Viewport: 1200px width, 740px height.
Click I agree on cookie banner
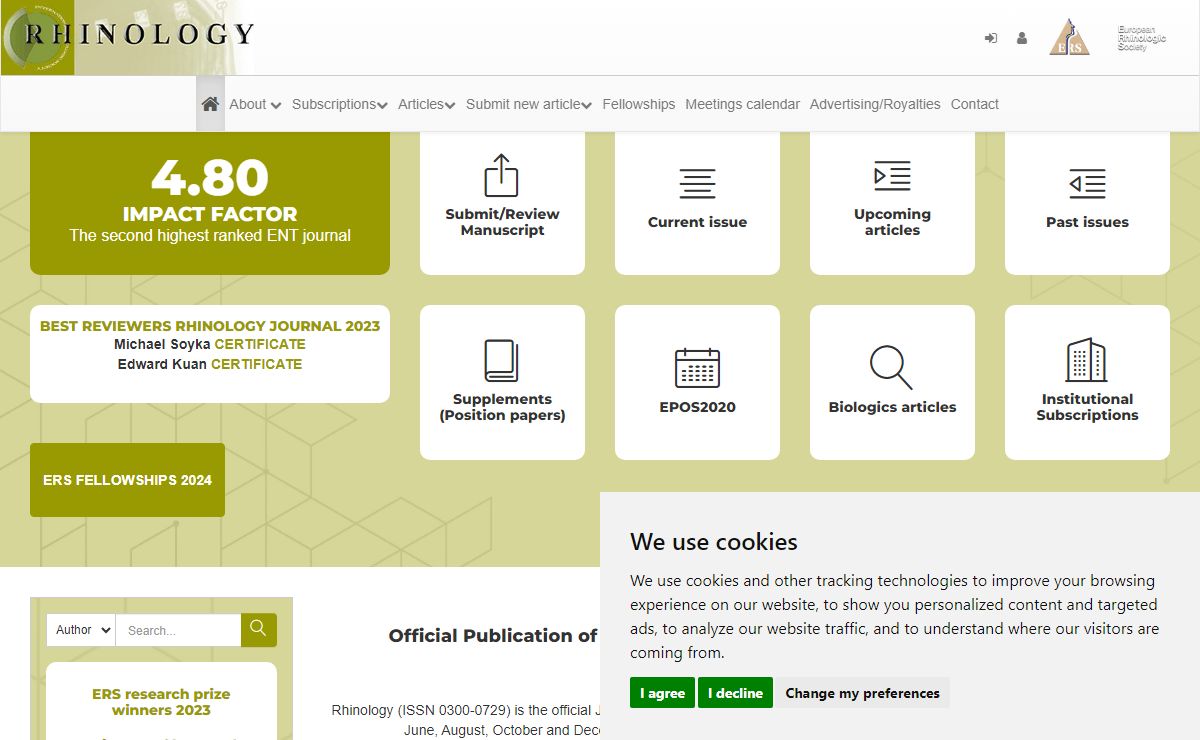pyautogui.click(x=662, y=693)
